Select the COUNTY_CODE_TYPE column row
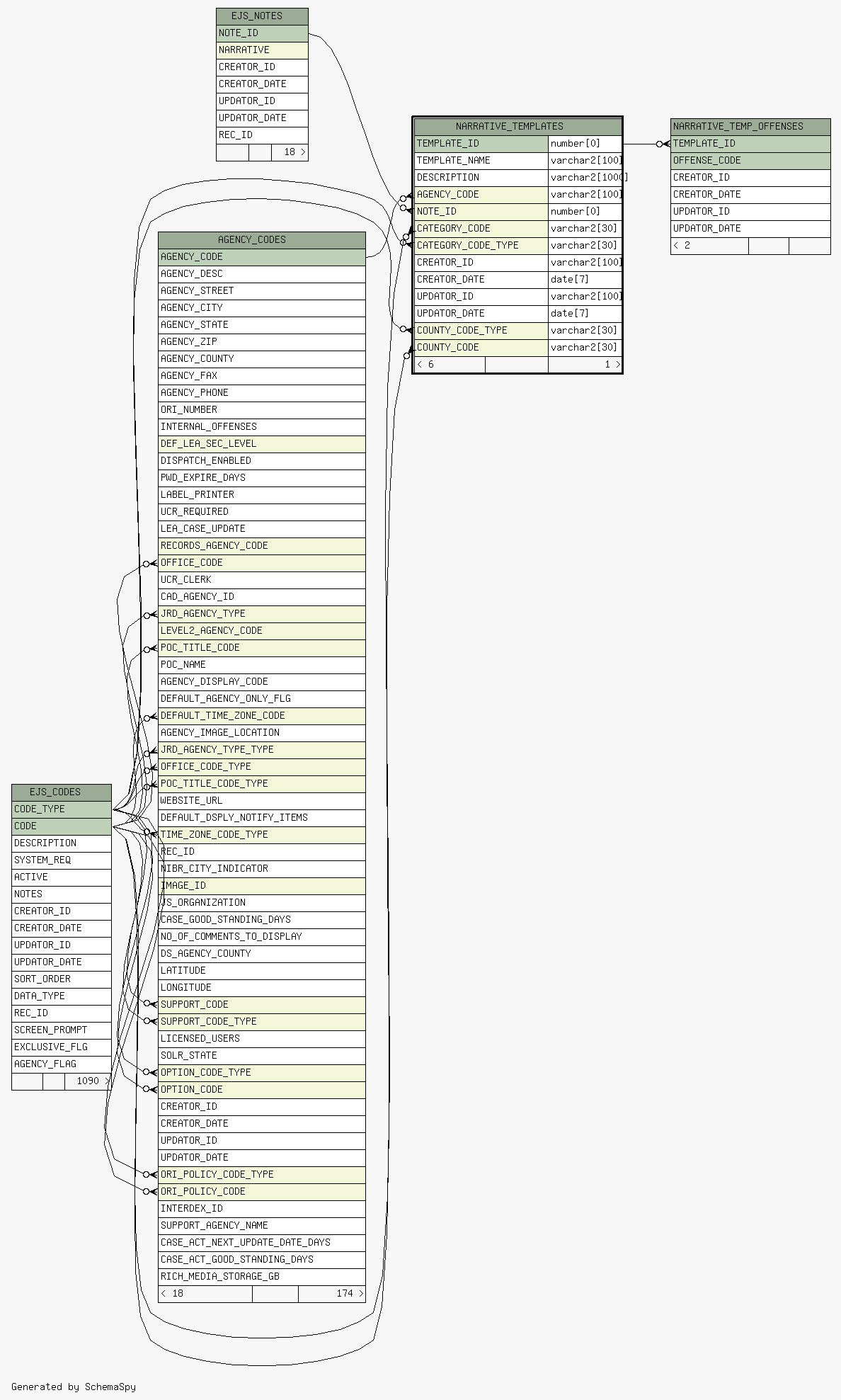841x1400 pixels. (x=481, y=331)
